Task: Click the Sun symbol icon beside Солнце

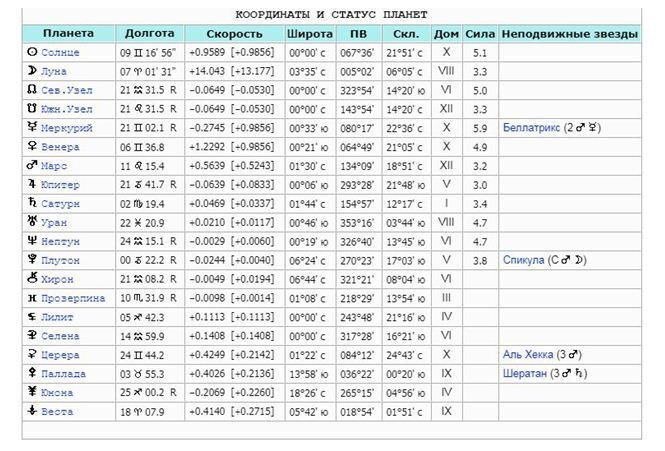Action: (x=32, y=52)
